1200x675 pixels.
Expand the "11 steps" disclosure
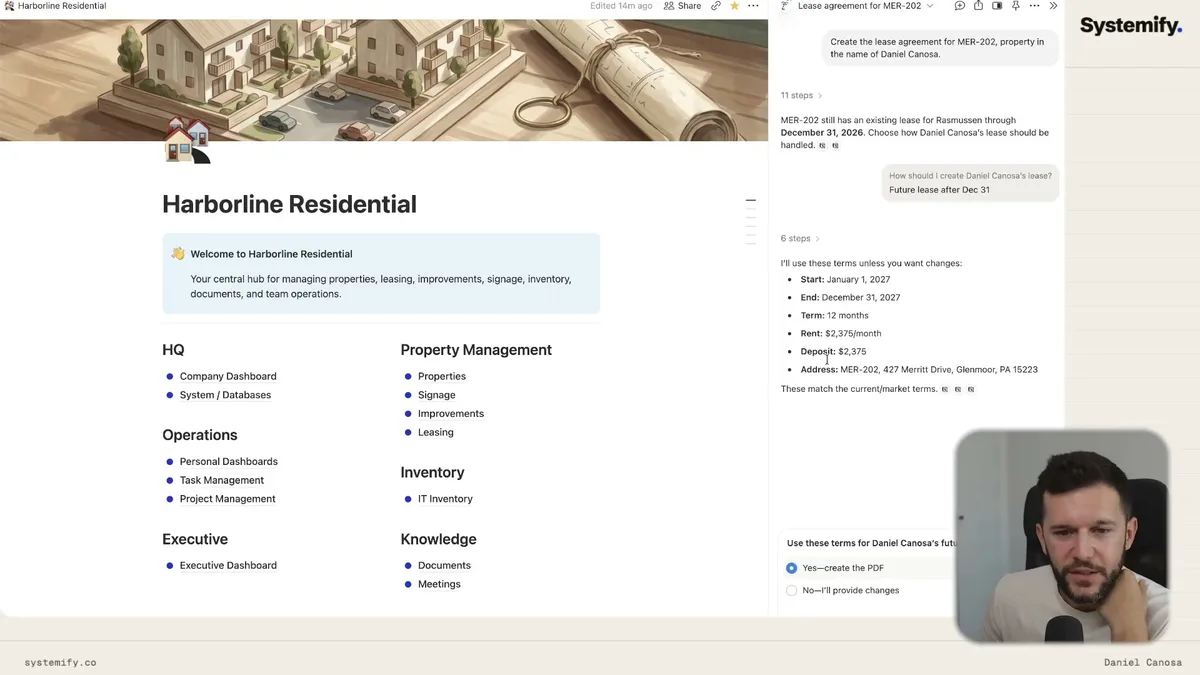(801, 96)
